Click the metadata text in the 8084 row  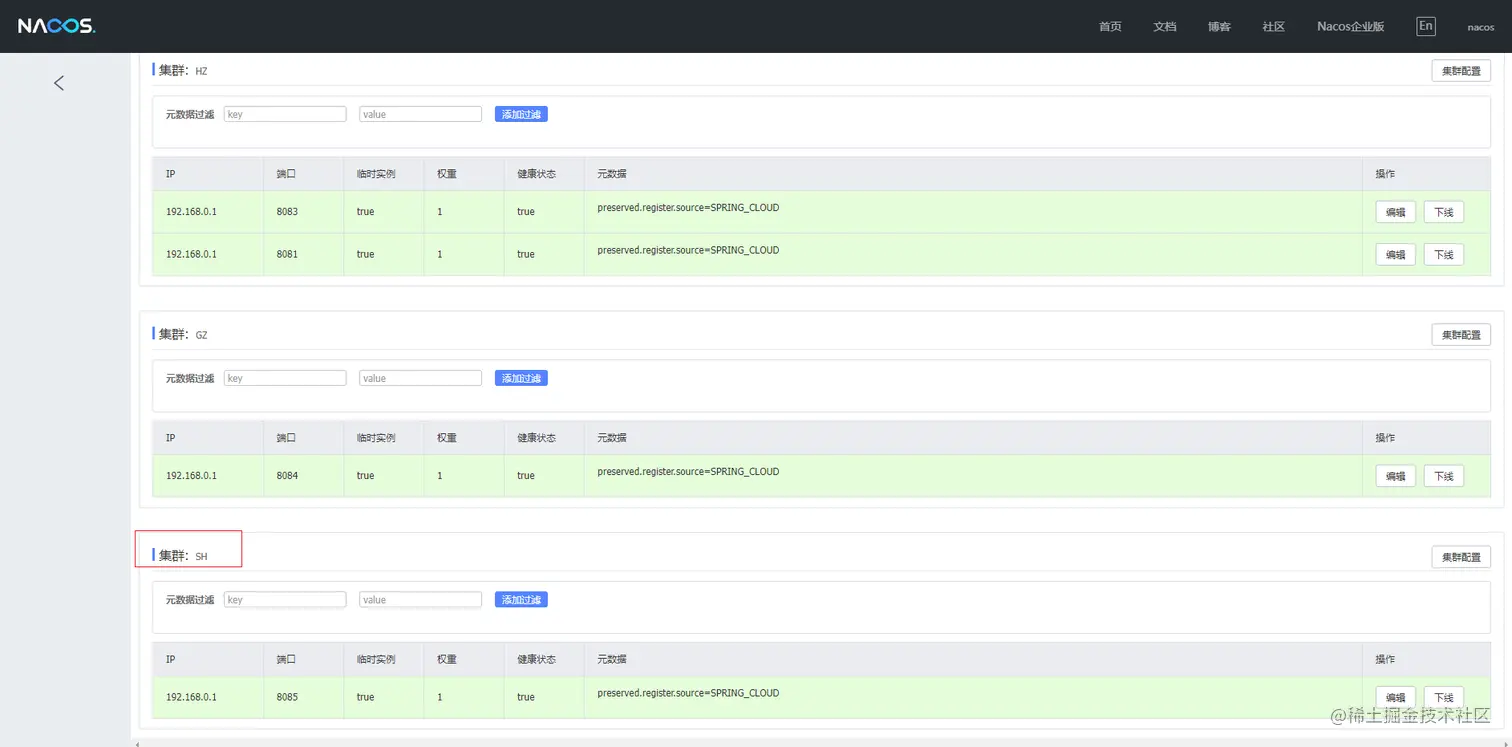688,472
